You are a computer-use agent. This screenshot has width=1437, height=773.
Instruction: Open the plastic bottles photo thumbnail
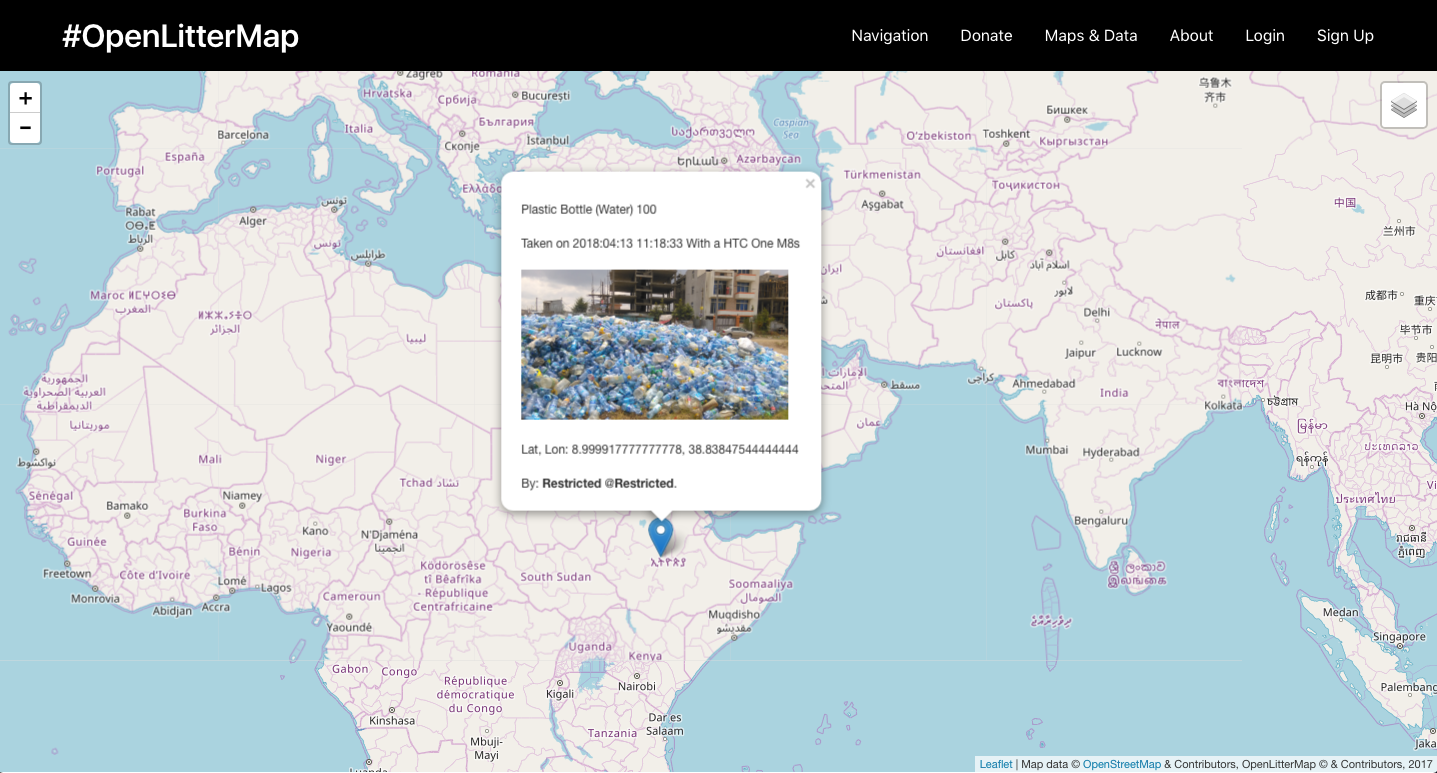tap(654, 344)
